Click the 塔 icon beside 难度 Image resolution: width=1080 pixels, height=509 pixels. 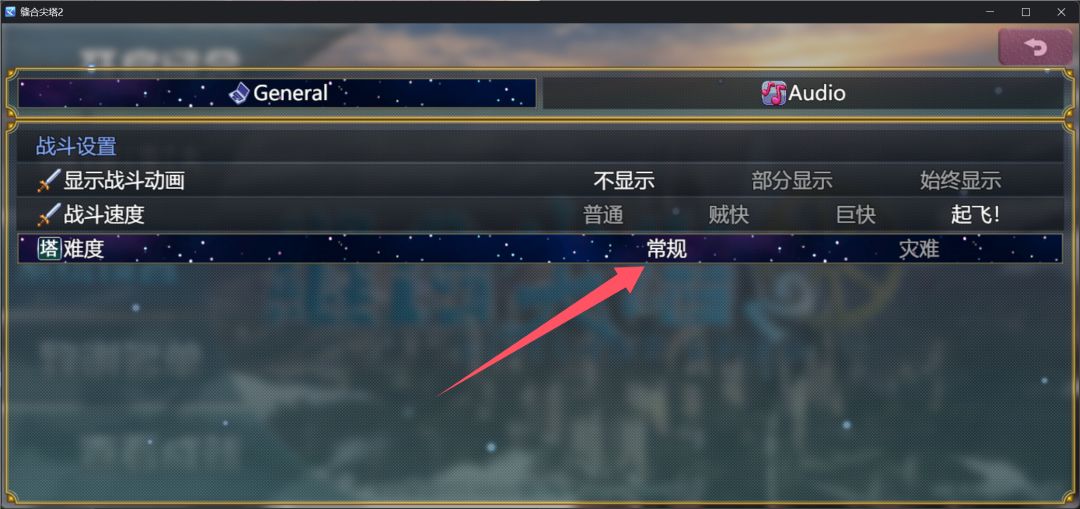point(49,249)
